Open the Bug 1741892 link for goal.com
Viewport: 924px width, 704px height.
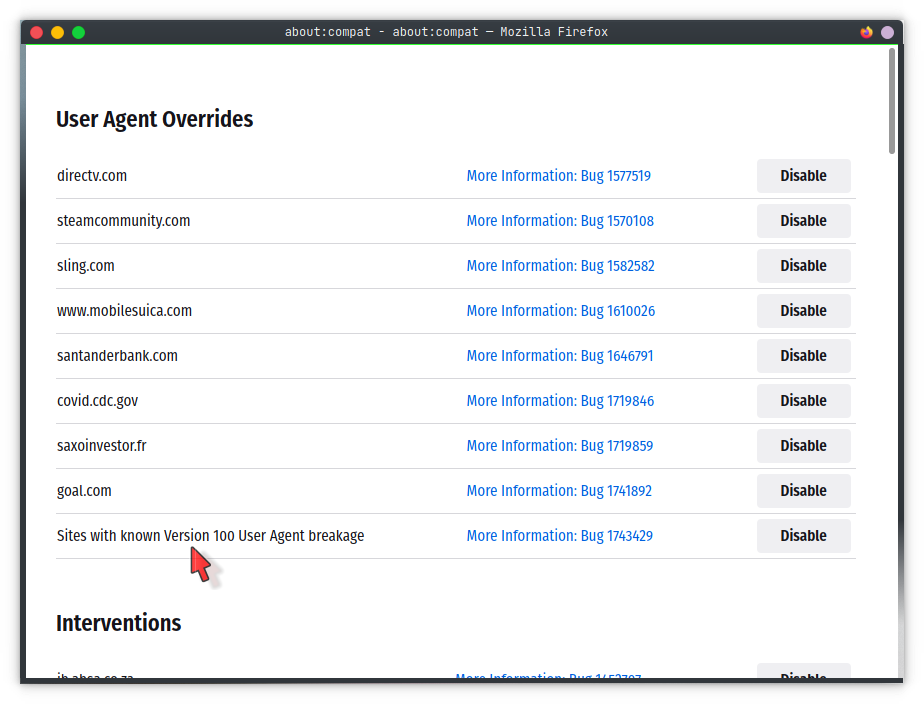point(559,491)
